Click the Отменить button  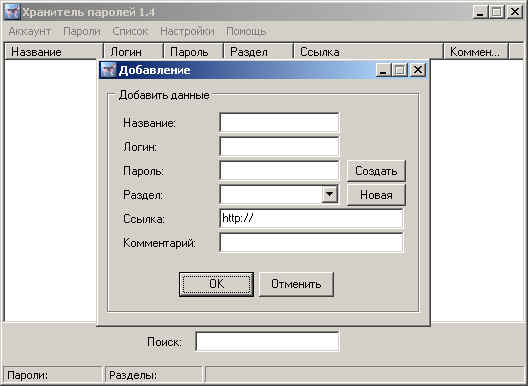pos(296,284)
